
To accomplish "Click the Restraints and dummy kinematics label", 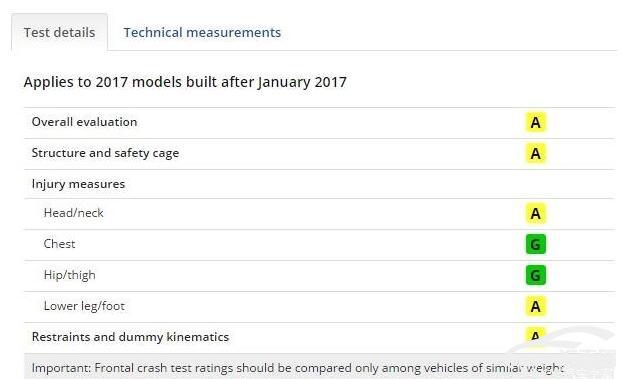I will [x=130, y=337].
